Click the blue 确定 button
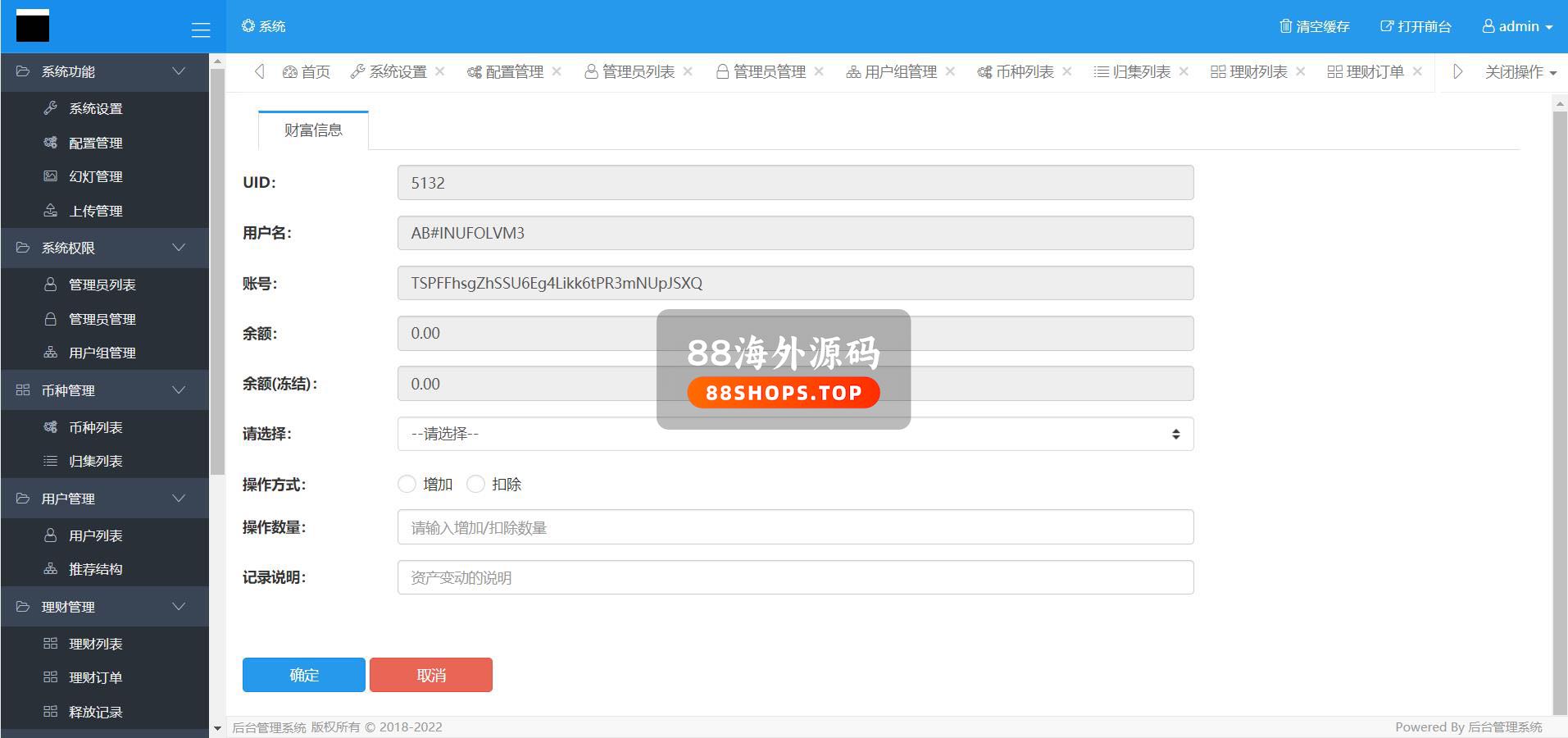Screen dimensions: 1568x738 [303, 675]
